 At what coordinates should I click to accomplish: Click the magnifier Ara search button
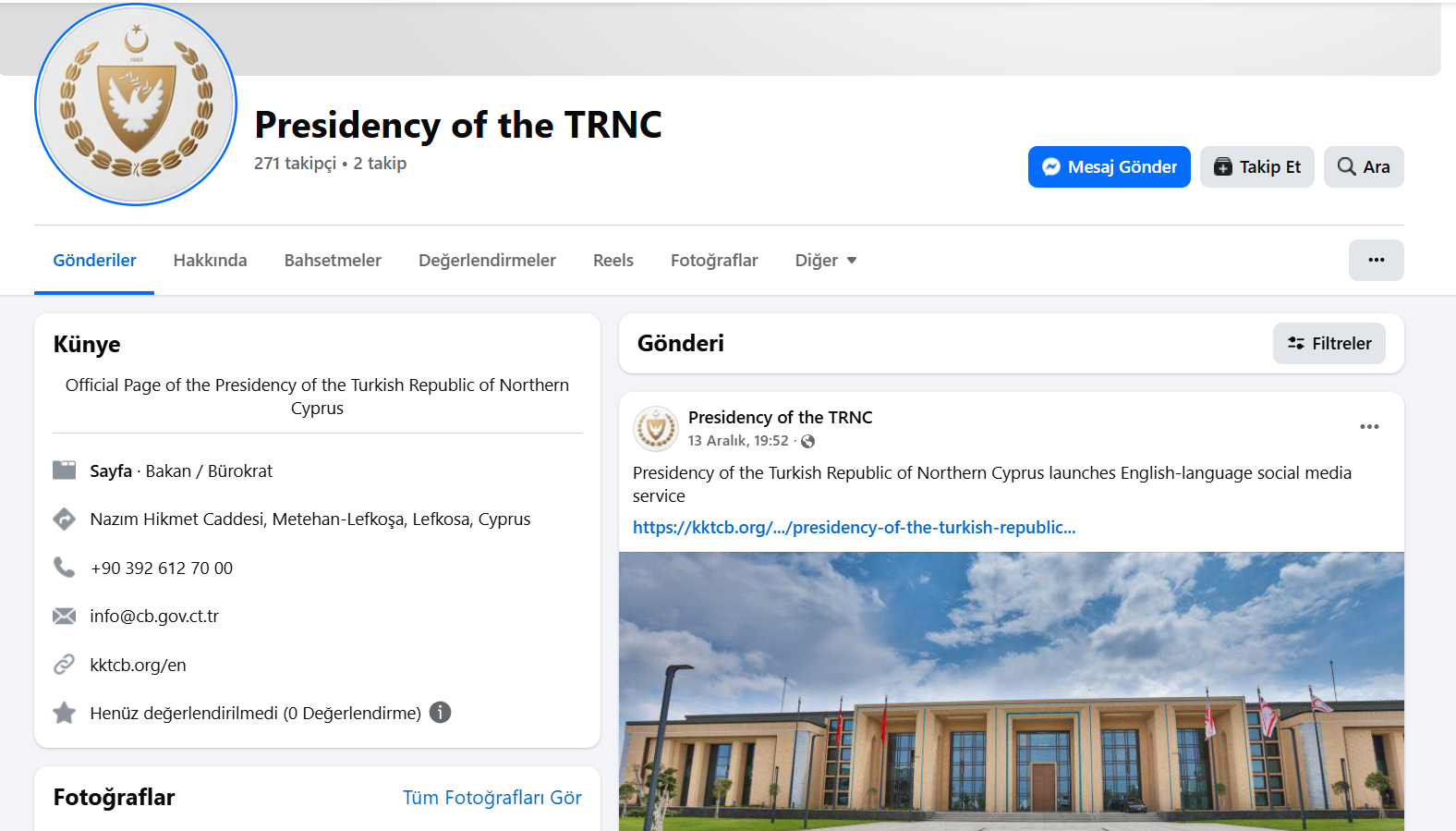pyautogui.click(x=1363, y=167)
